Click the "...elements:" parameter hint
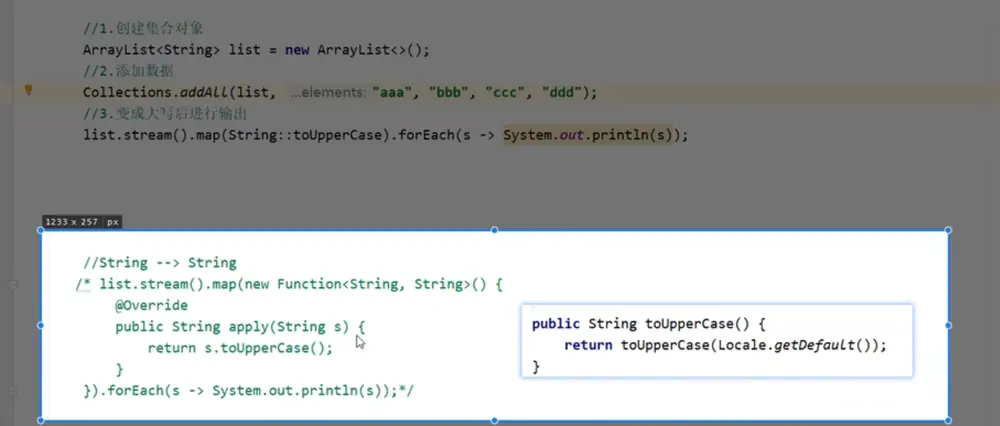The image size is (1000, 426). coord(328,93)
